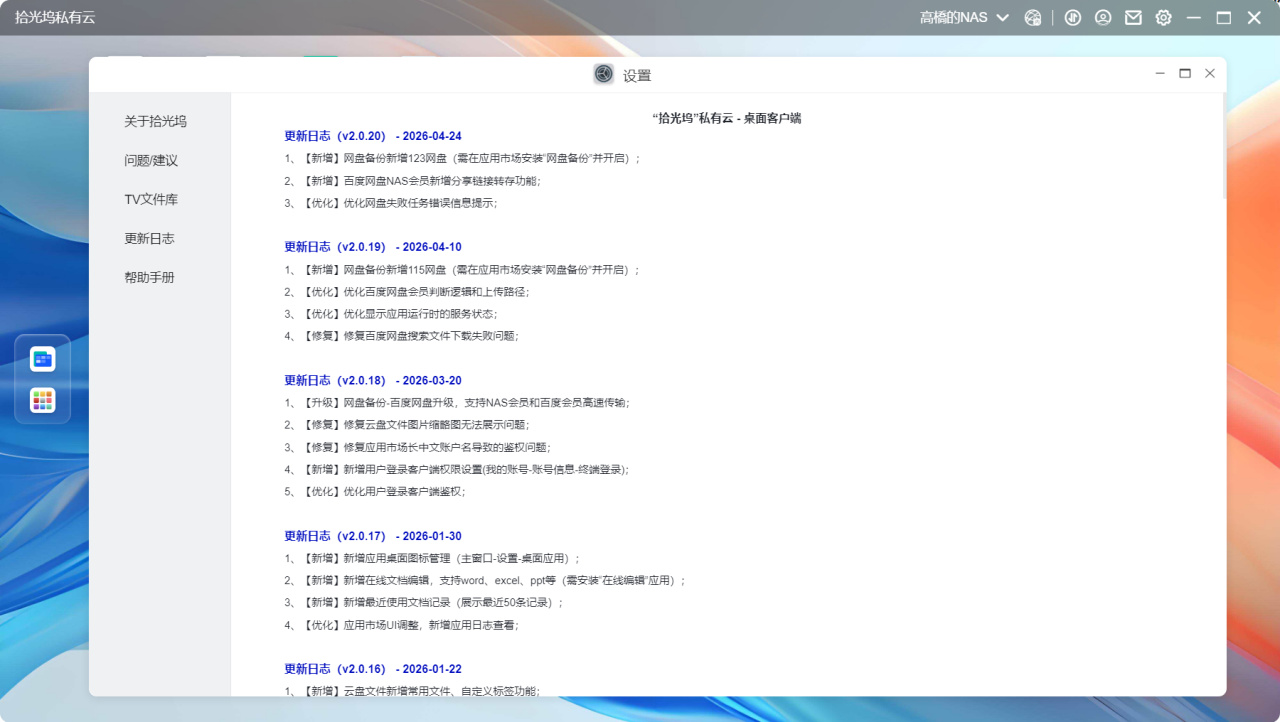Open the user account profile icon
This screenshot has height=722, width=1280.
[x=1103, y=18]
